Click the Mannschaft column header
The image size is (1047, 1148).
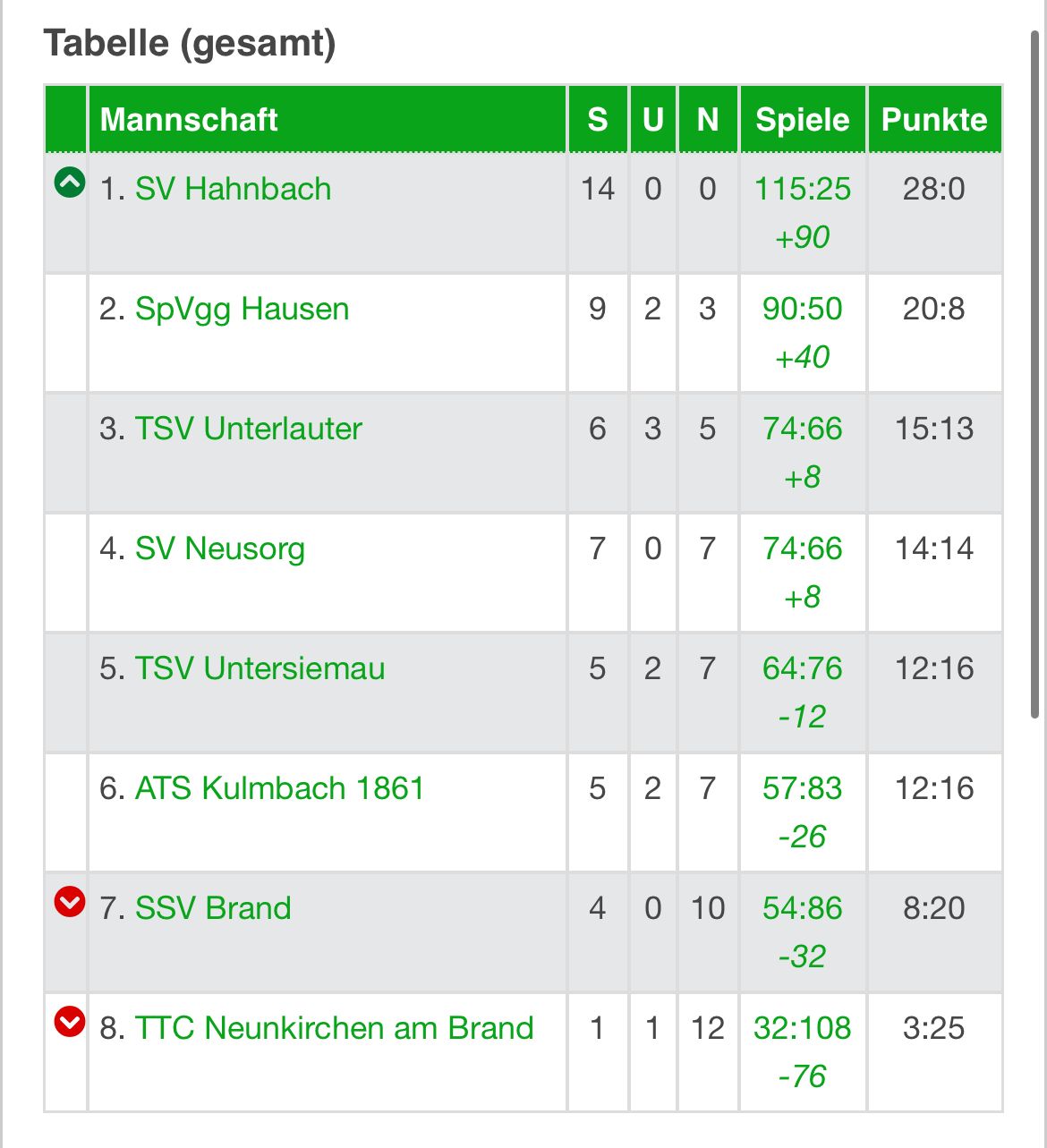point(189,119)
